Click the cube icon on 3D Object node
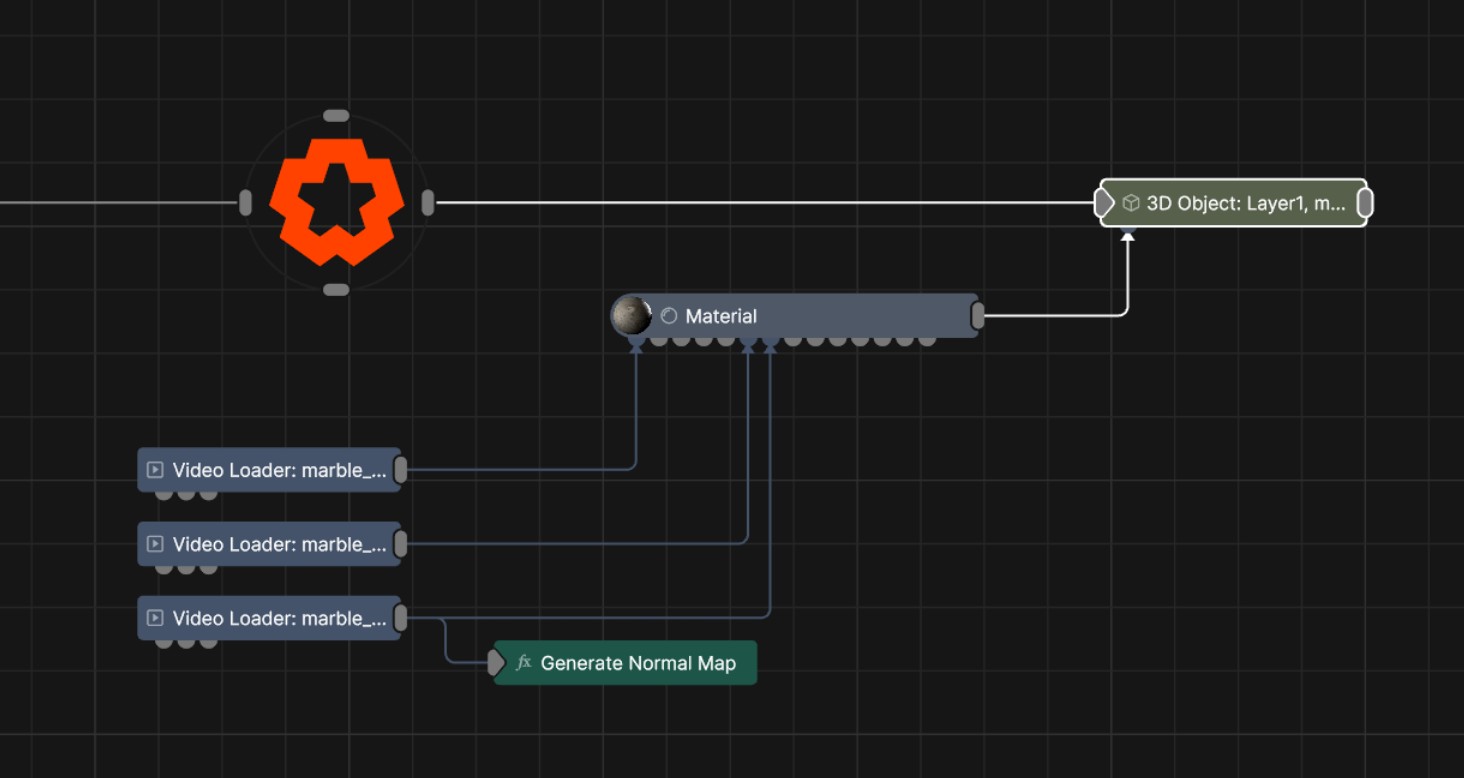The width and height of the screenshot is (1464, 778). (1131, 203)
